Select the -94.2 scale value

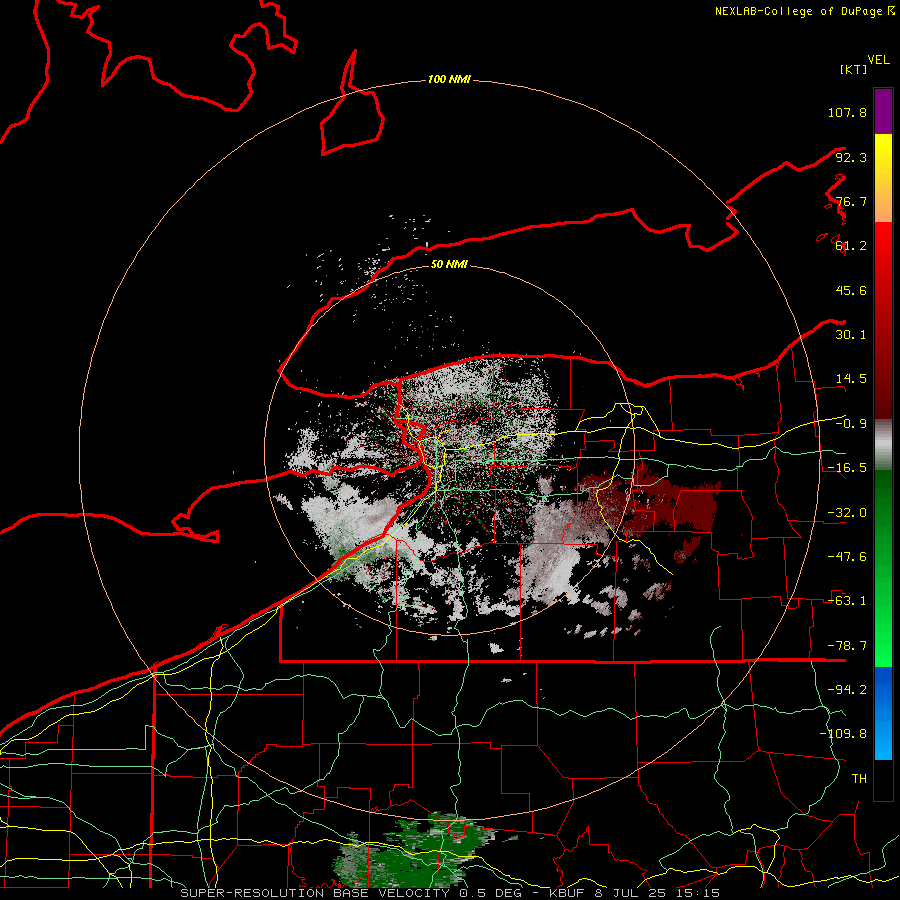847,689
